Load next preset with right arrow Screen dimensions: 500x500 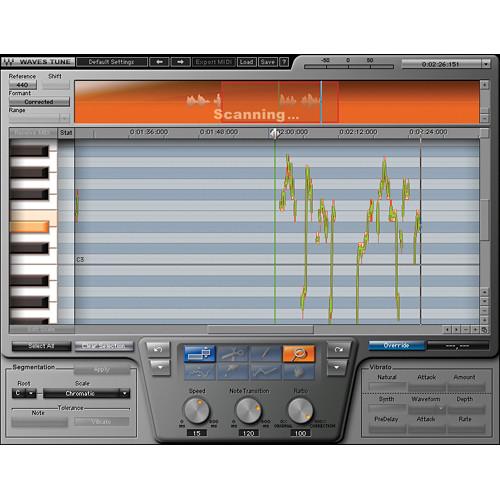click(180, 62)
